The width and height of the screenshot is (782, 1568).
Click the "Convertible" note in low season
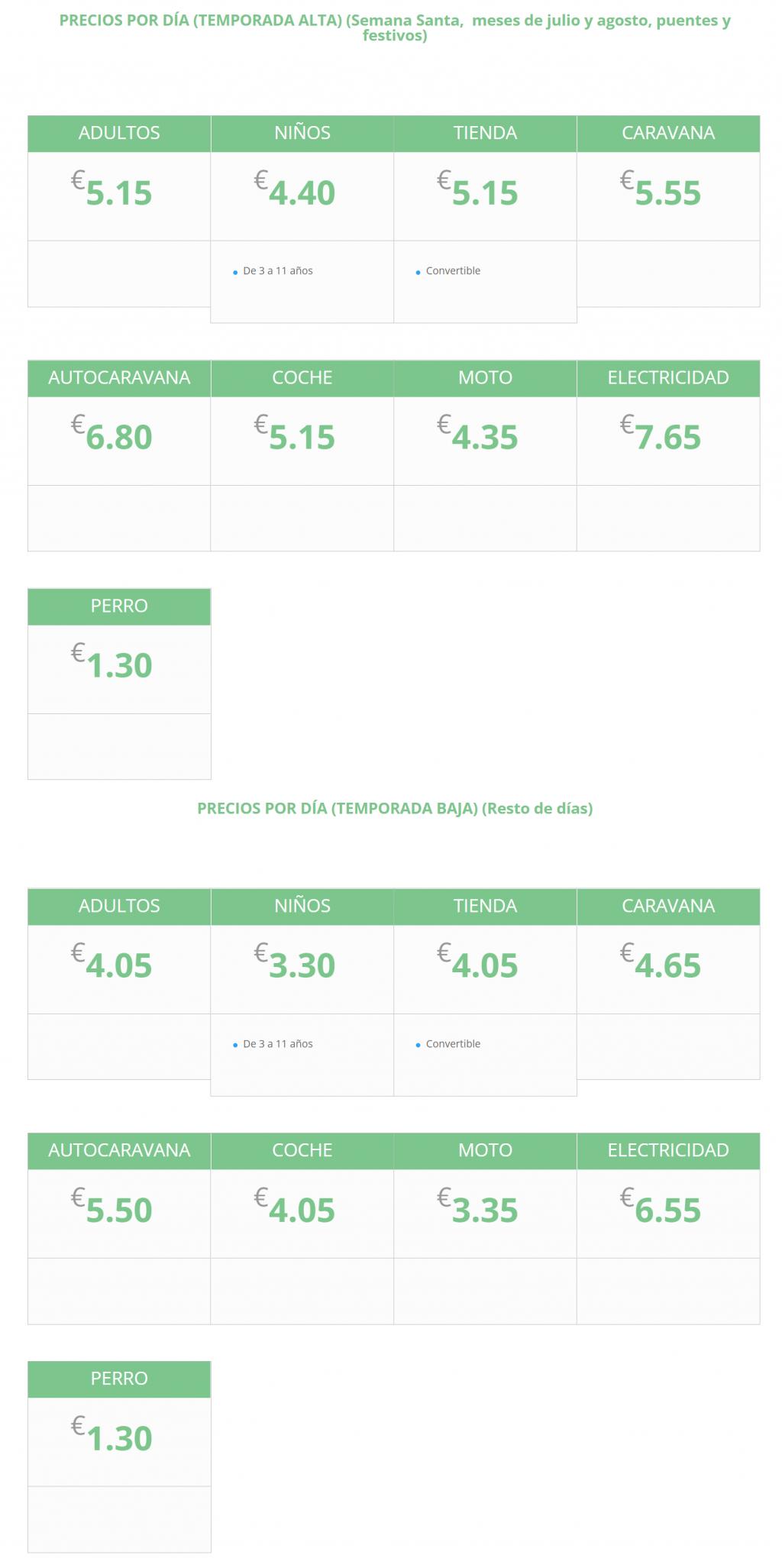pos(453,1044)
